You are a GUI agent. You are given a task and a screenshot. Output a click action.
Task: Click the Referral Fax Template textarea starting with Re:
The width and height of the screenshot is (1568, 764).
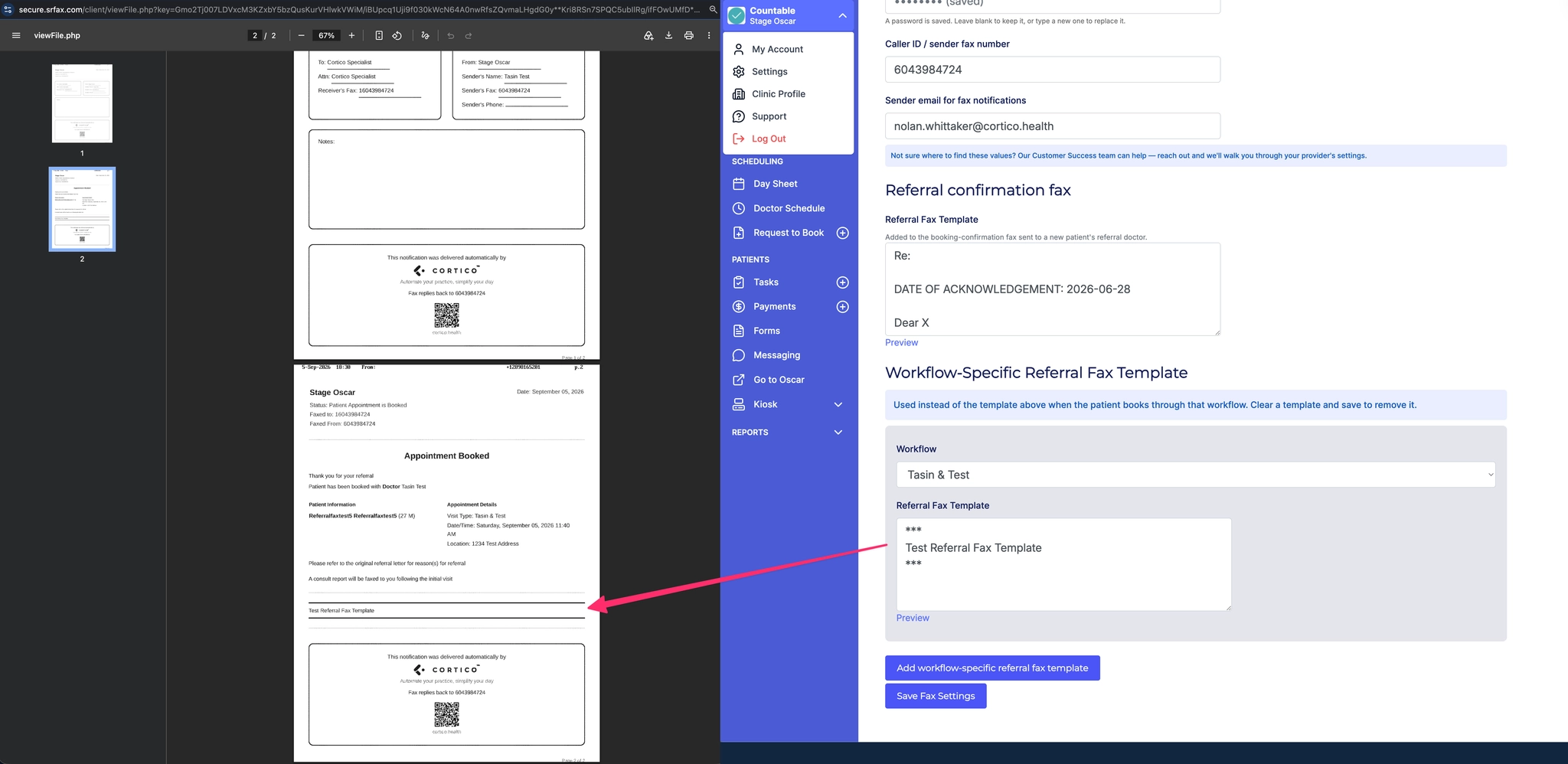click(1053, 289)
